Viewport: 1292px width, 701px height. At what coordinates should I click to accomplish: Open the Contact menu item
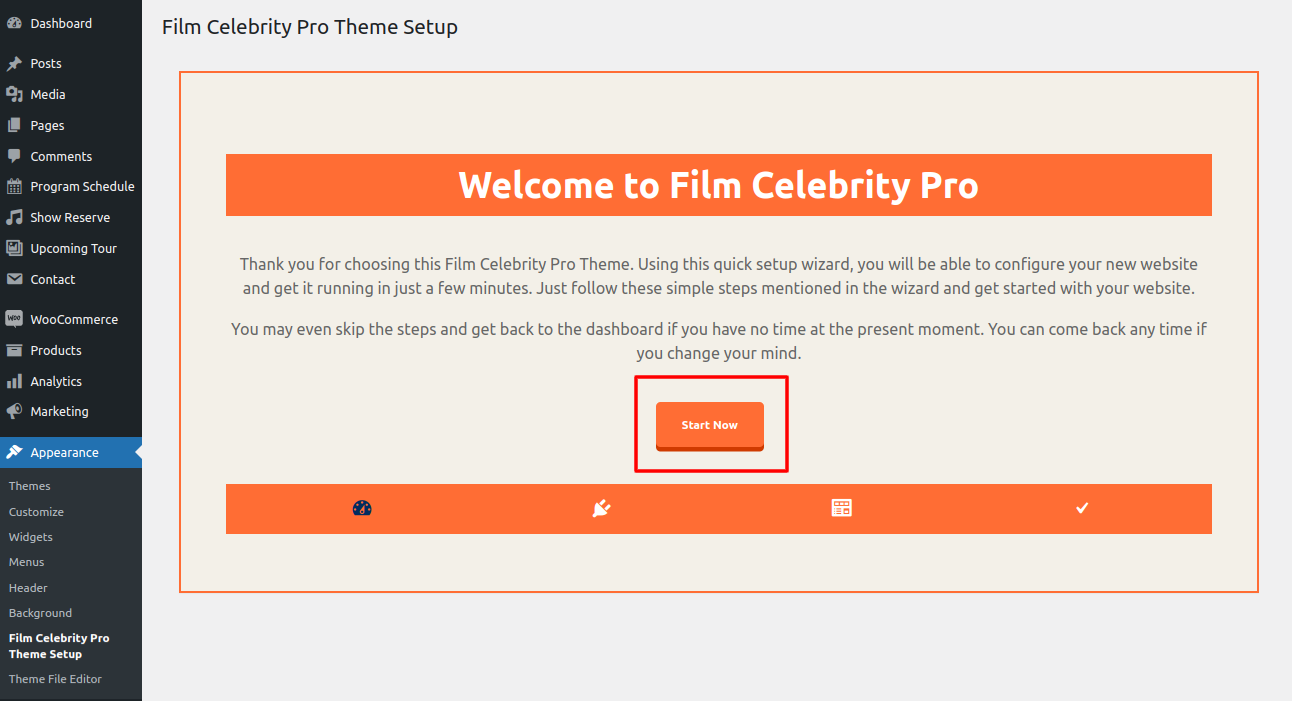[52, 279]
